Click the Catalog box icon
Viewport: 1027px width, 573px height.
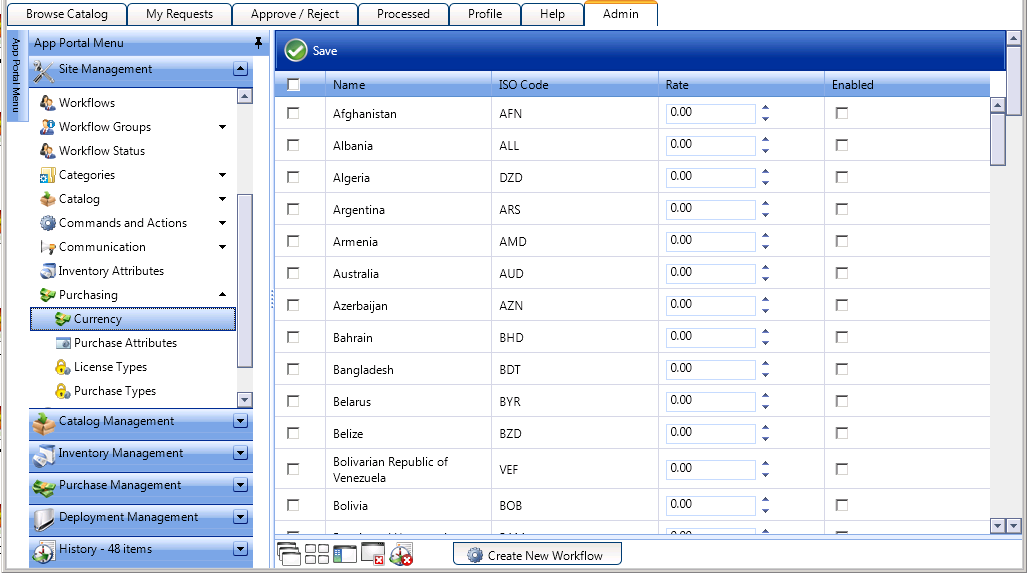click(47, 199)
